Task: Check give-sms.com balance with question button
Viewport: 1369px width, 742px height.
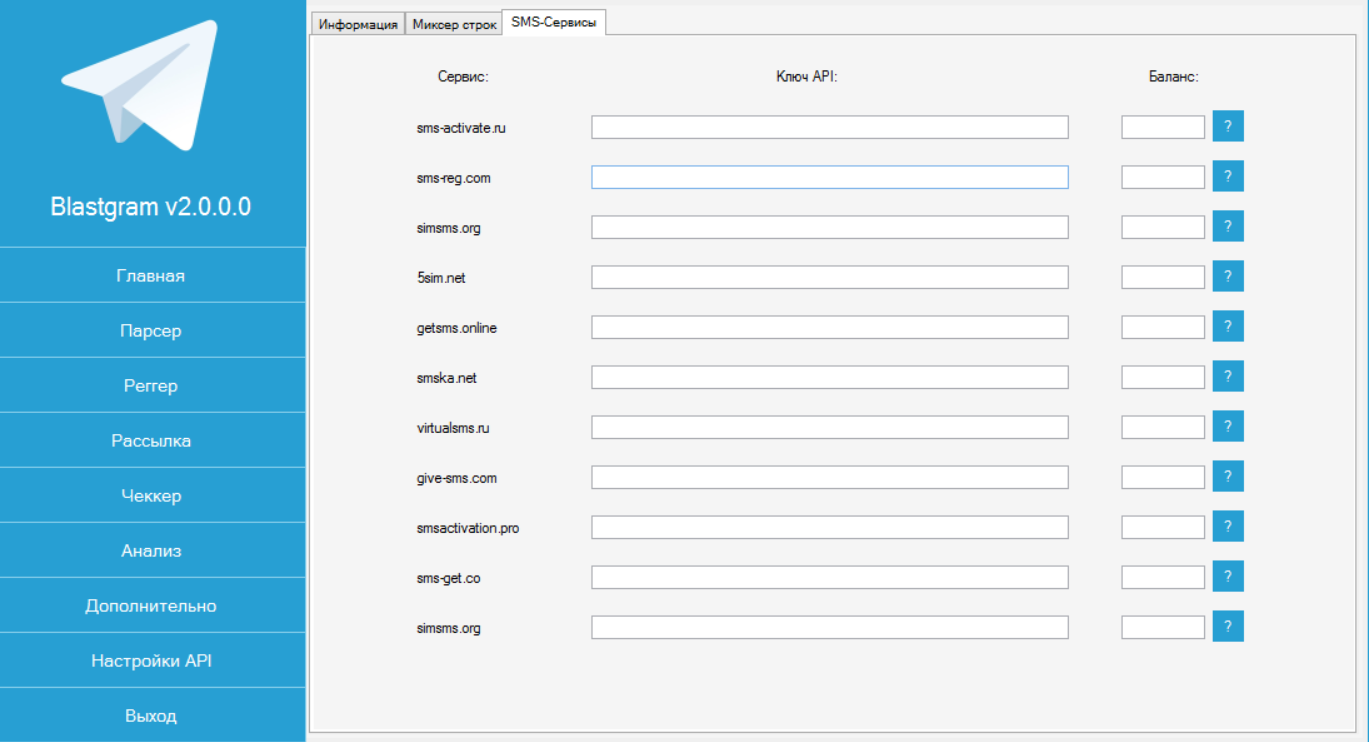Action: click(x=1228, y=476)
